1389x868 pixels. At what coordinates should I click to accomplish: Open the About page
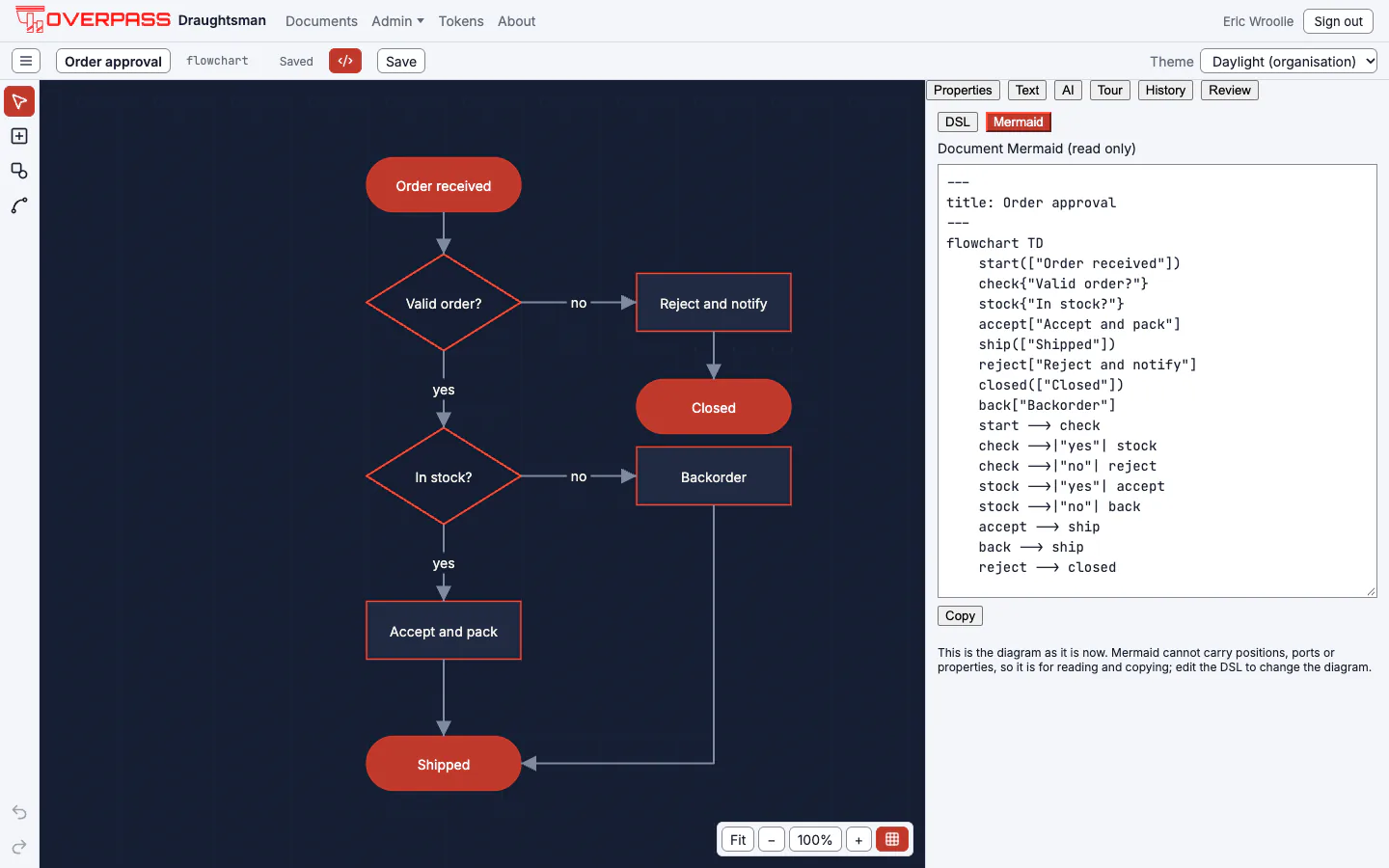pos(516,21)
